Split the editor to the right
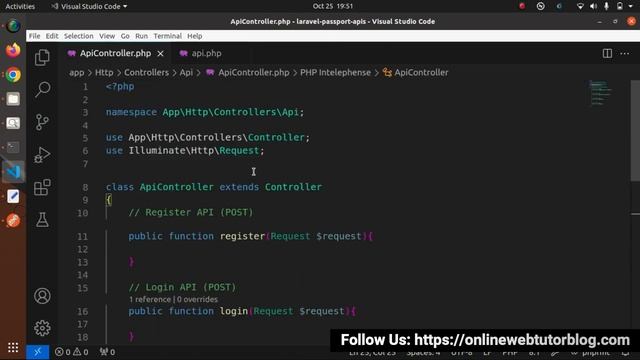Screen dimensions: 640x360 coord(607,53)
